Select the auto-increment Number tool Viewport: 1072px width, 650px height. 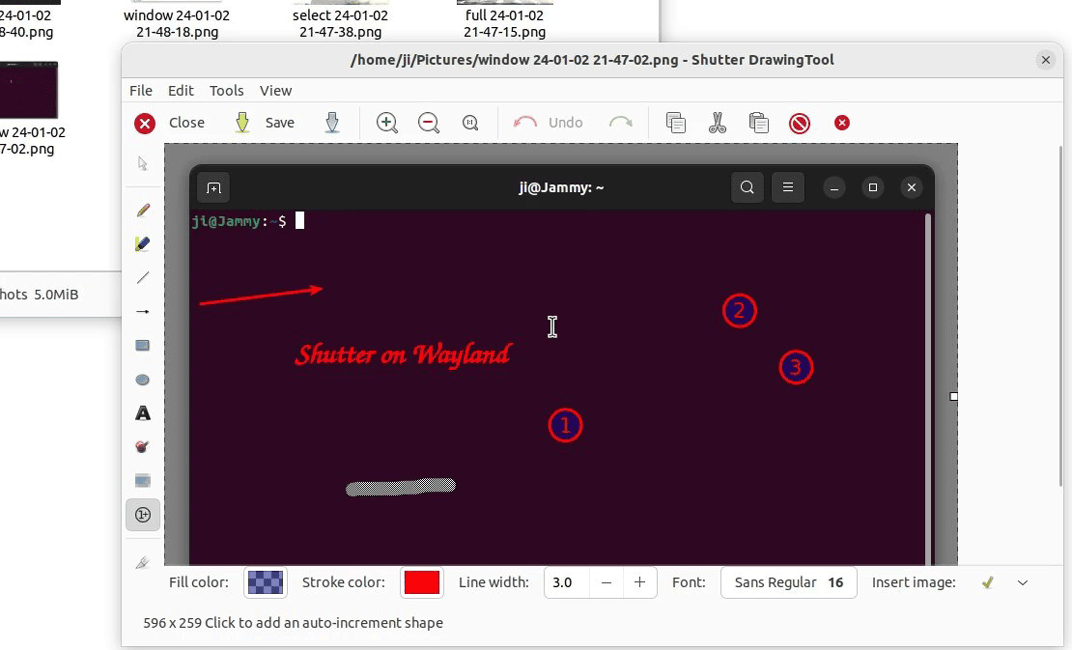[x=142, y=515]
